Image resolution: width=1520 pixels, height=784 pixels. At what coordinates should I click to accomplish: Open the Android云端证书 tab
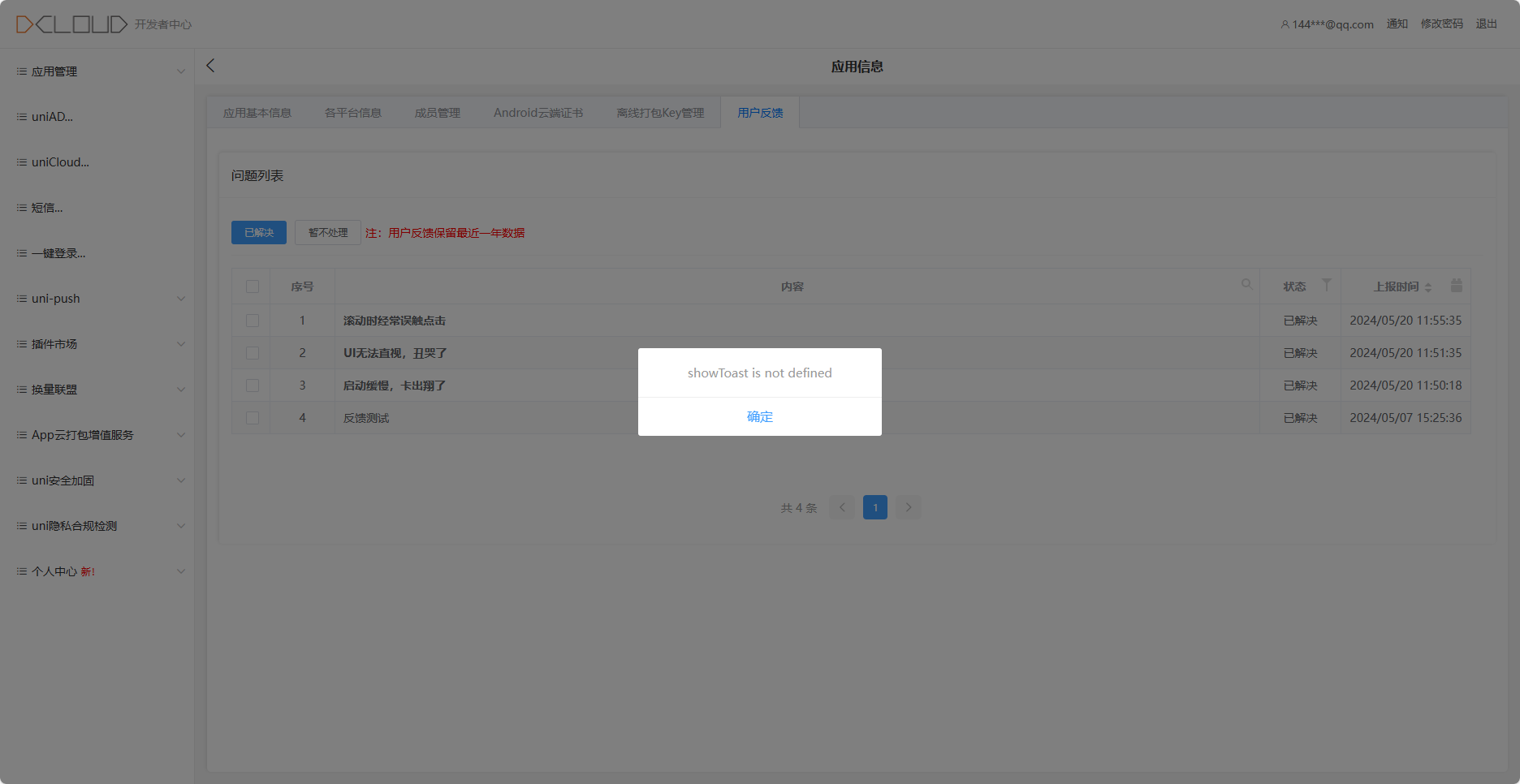pyautogui.click(x=538, y=113)
